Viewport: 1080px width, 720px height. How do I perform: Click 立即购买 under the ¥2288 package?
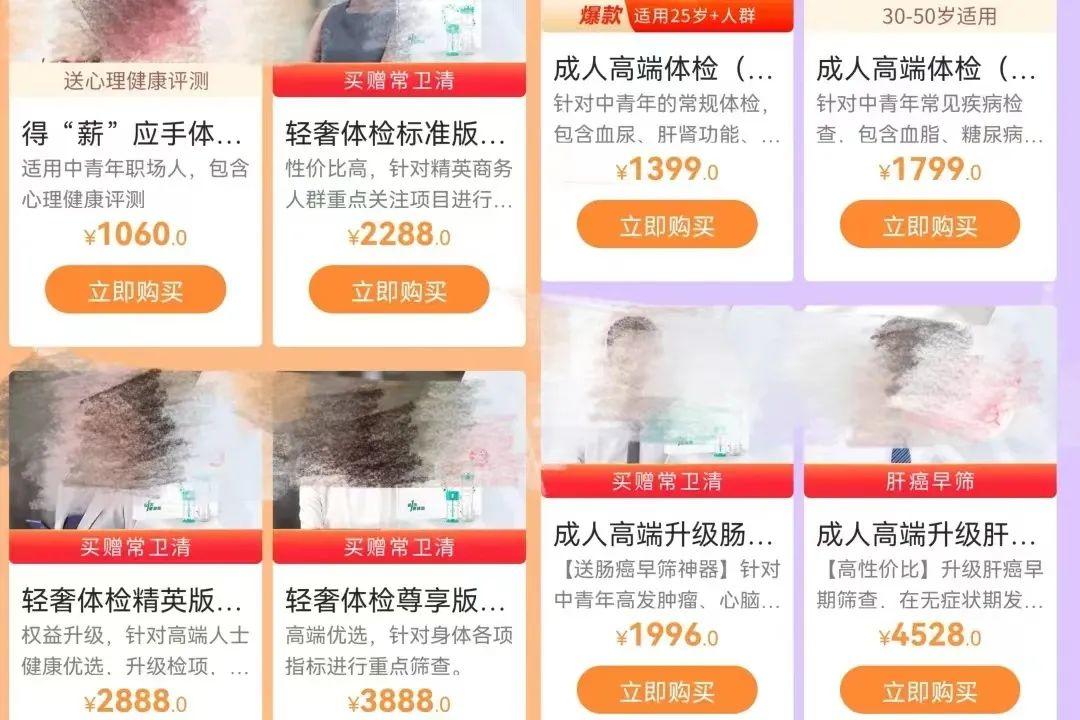coord(399,290)
